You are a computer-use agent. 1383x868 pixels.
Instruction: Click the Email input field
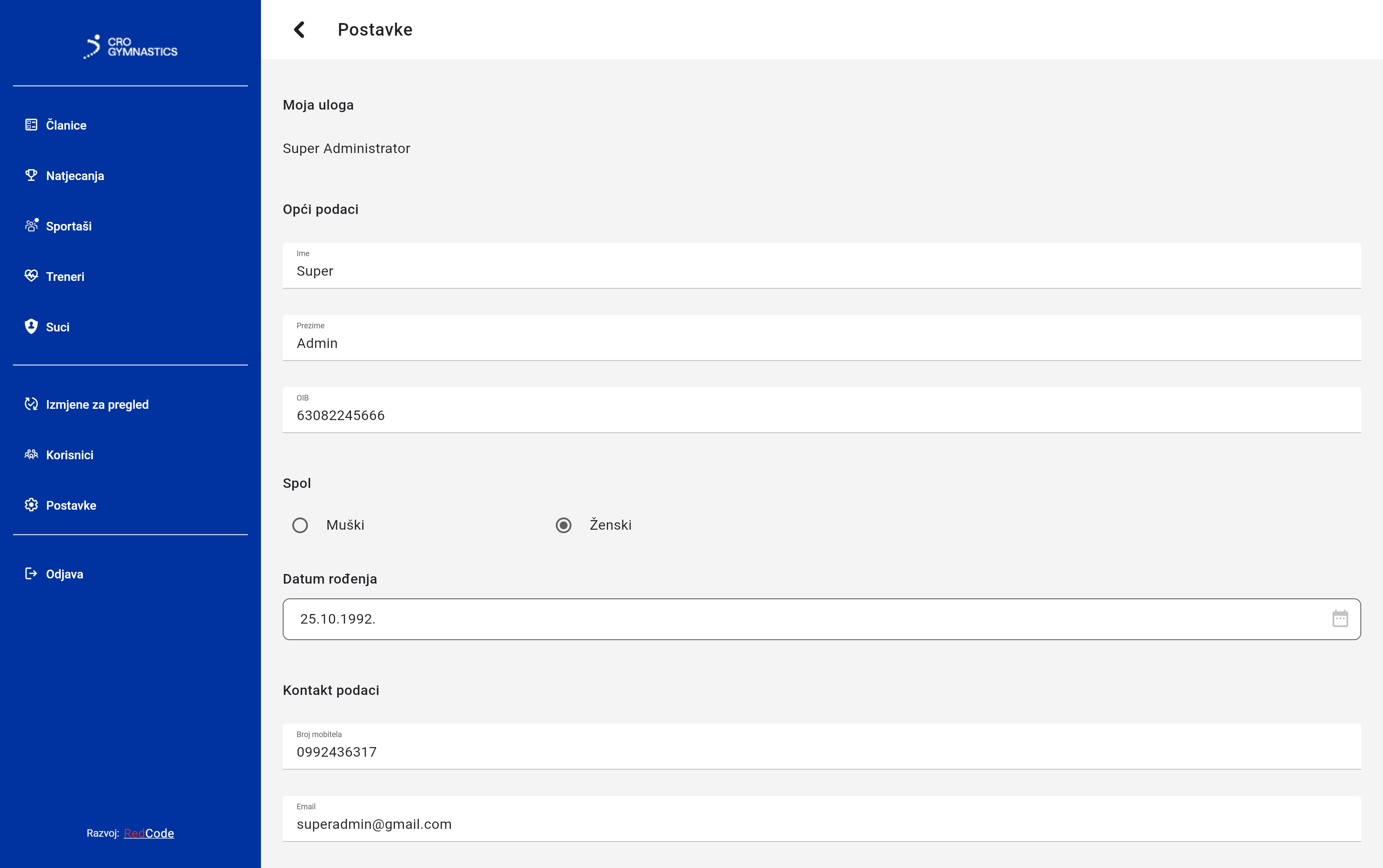click(x=821, y=824)
